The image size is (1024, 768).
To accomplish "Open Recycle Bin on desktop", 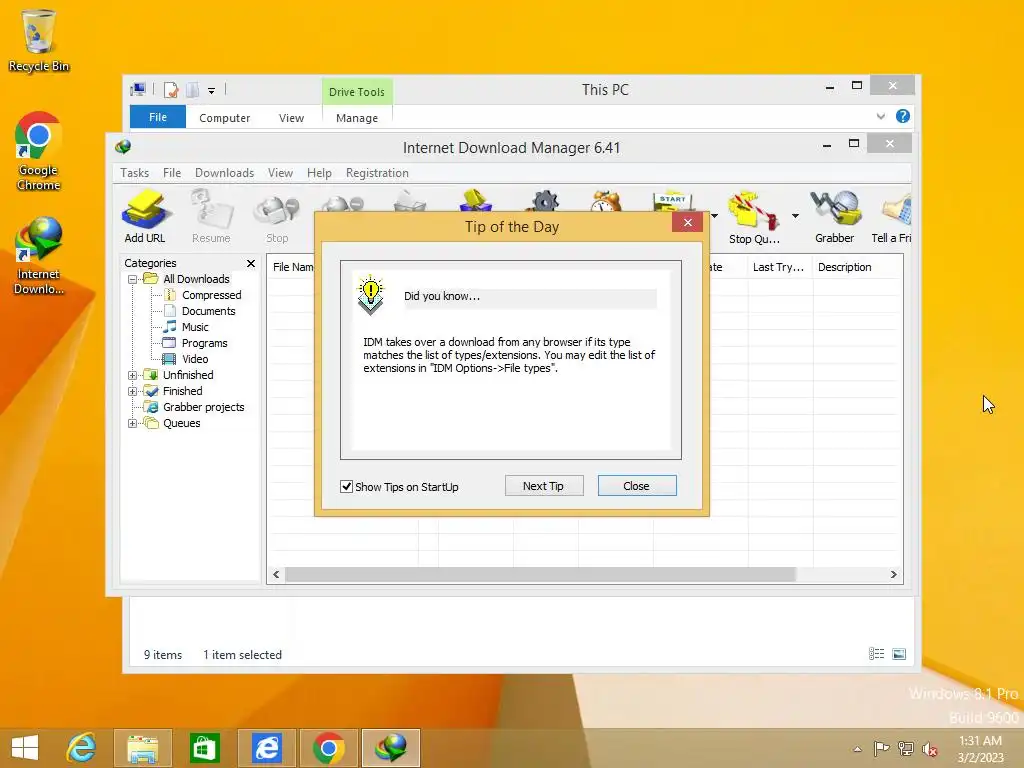I will [39, 40].
